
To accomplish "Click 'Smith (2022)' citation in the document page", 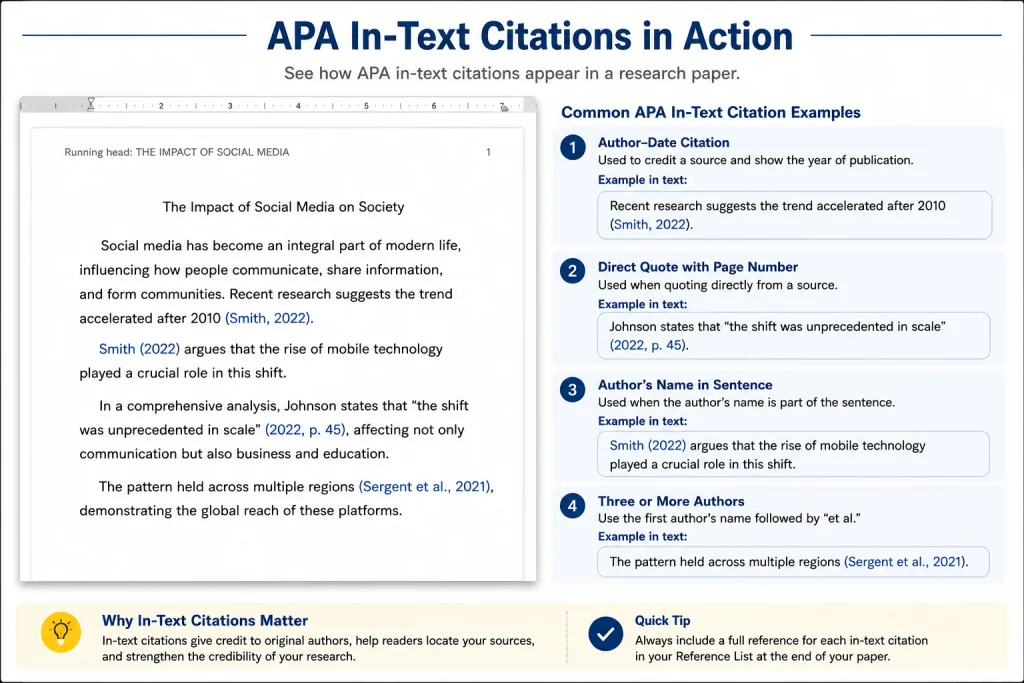I will tap(139, 349).
